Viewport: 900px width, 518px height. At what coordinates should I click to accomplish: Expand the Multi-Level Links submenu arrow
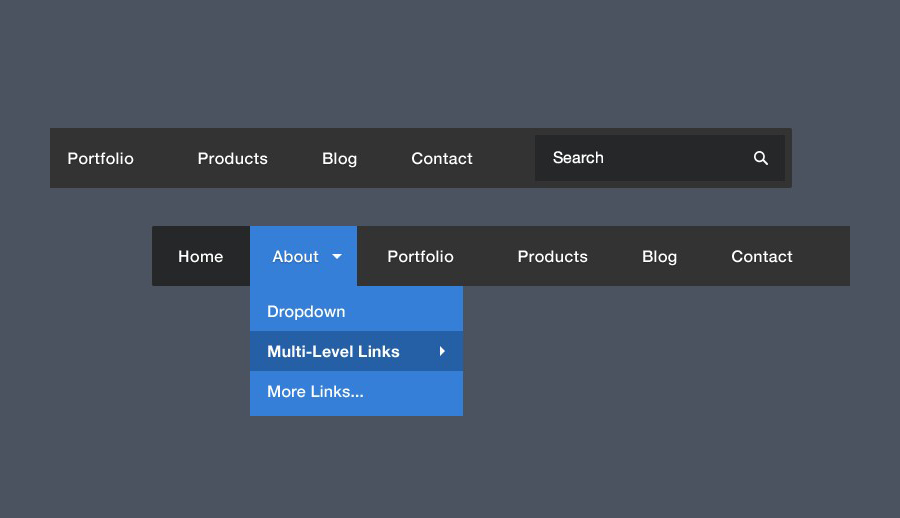click(442, 351)
